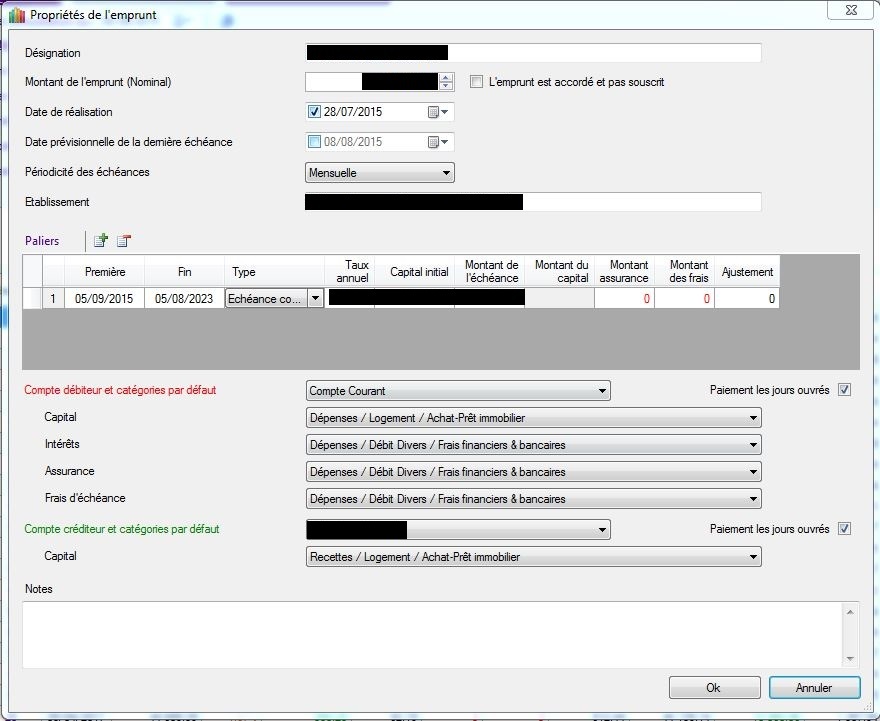Screen dimensions: 880x721
Task: Click the Annuler button
Action: click(814, 688)
